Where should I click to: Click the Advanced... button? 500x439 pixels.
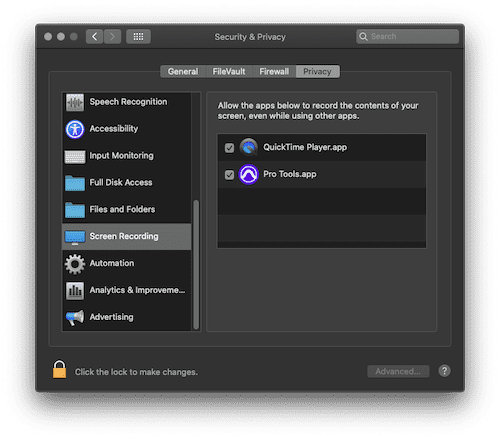click(398, 371)
